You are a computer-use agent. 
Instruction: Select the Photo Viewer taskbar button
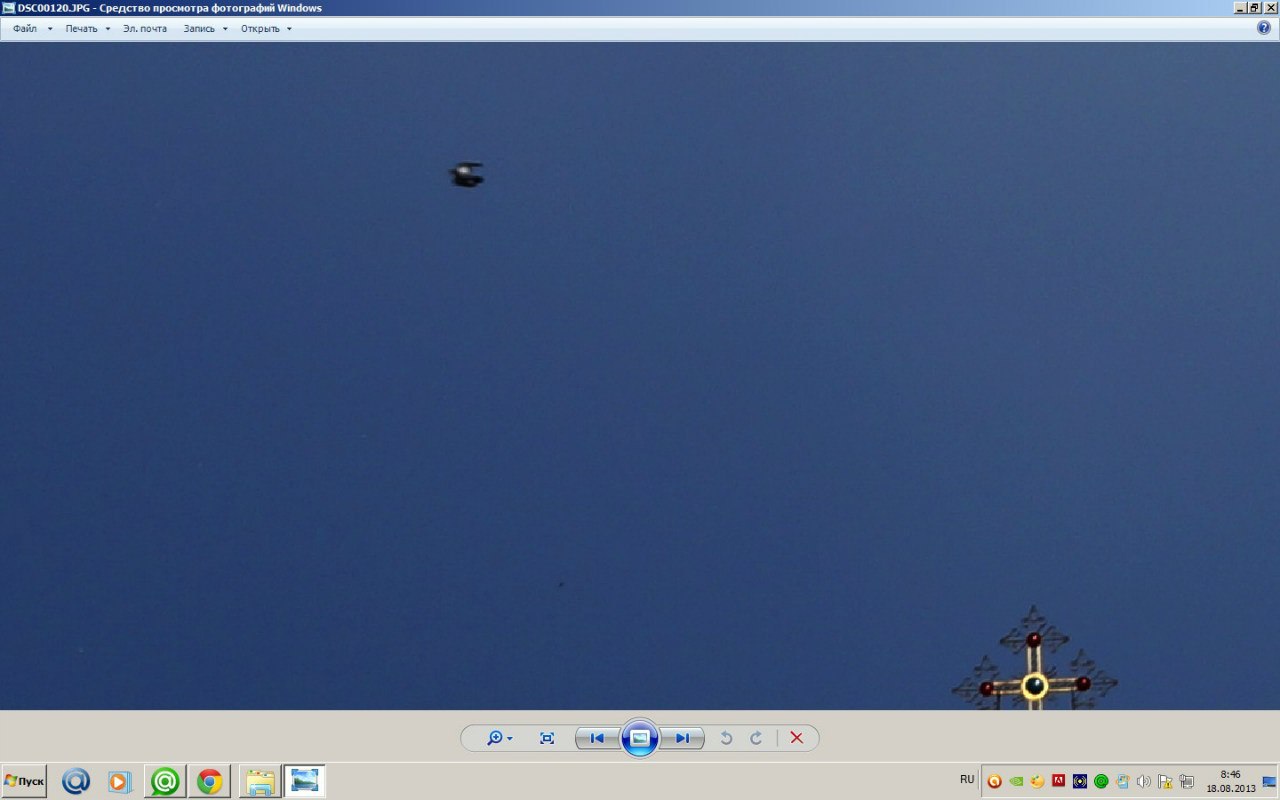coord(304,781)
